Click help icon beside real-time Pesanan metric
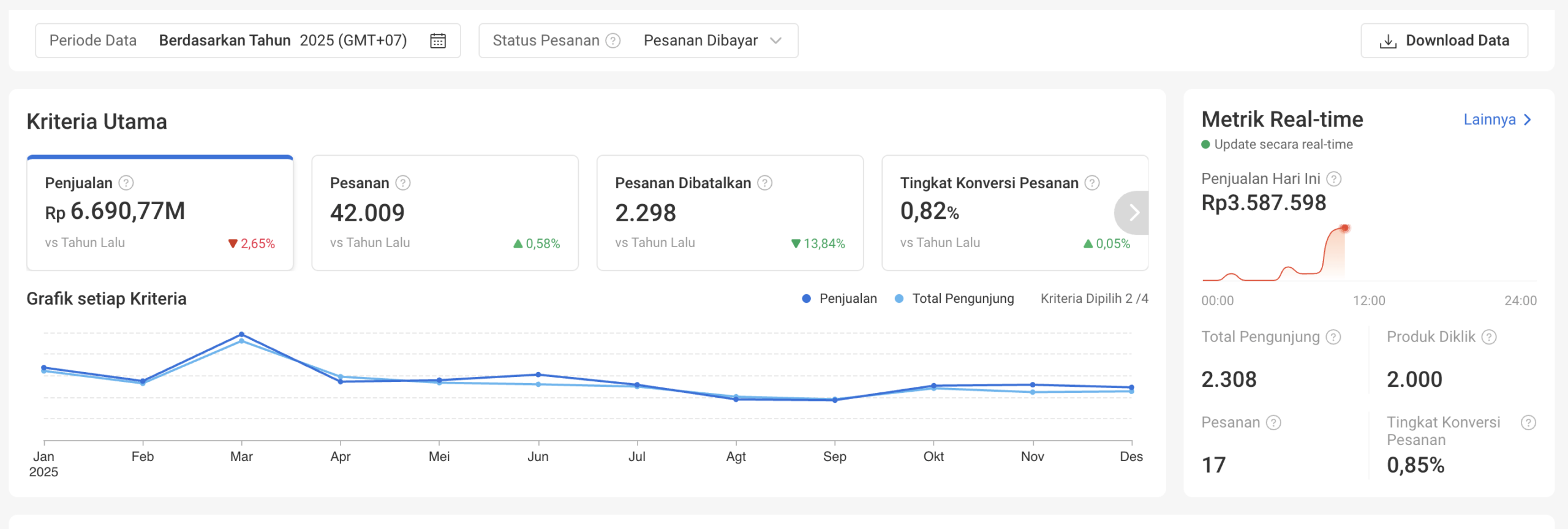The image size is (1568, 529). 1273,422
